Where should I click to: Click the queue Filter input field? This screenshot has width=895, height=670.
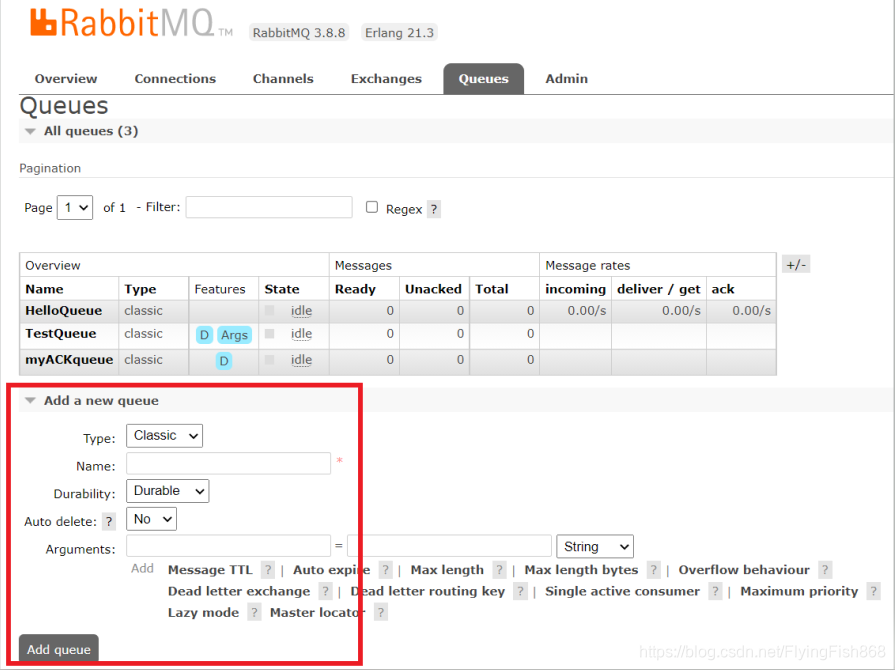tap(269, 207)
